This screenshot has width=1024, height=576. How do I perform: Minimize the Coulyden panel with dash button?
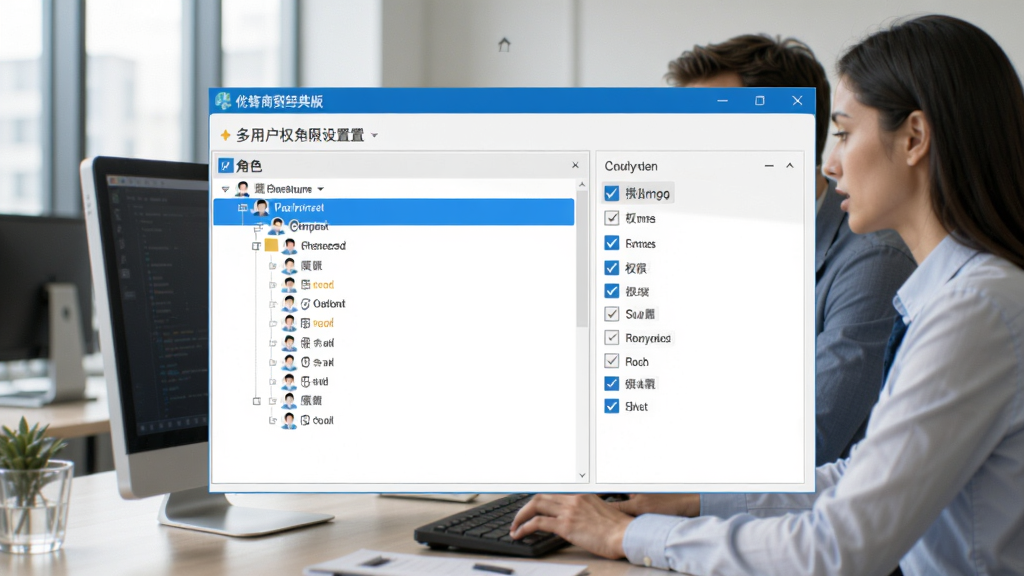(x=769, y=166)
